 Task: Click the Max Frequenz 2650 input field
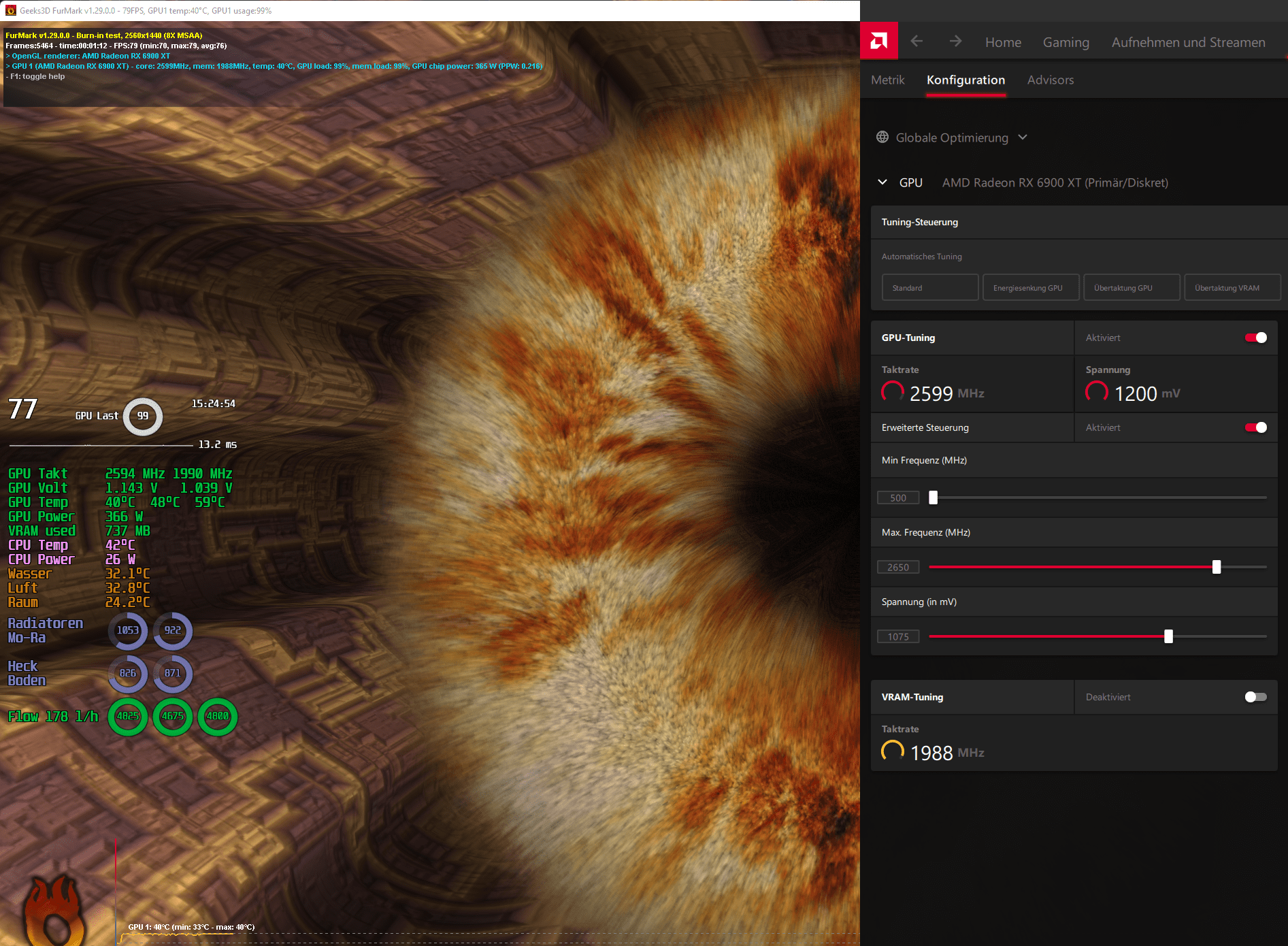coord(898,567)
